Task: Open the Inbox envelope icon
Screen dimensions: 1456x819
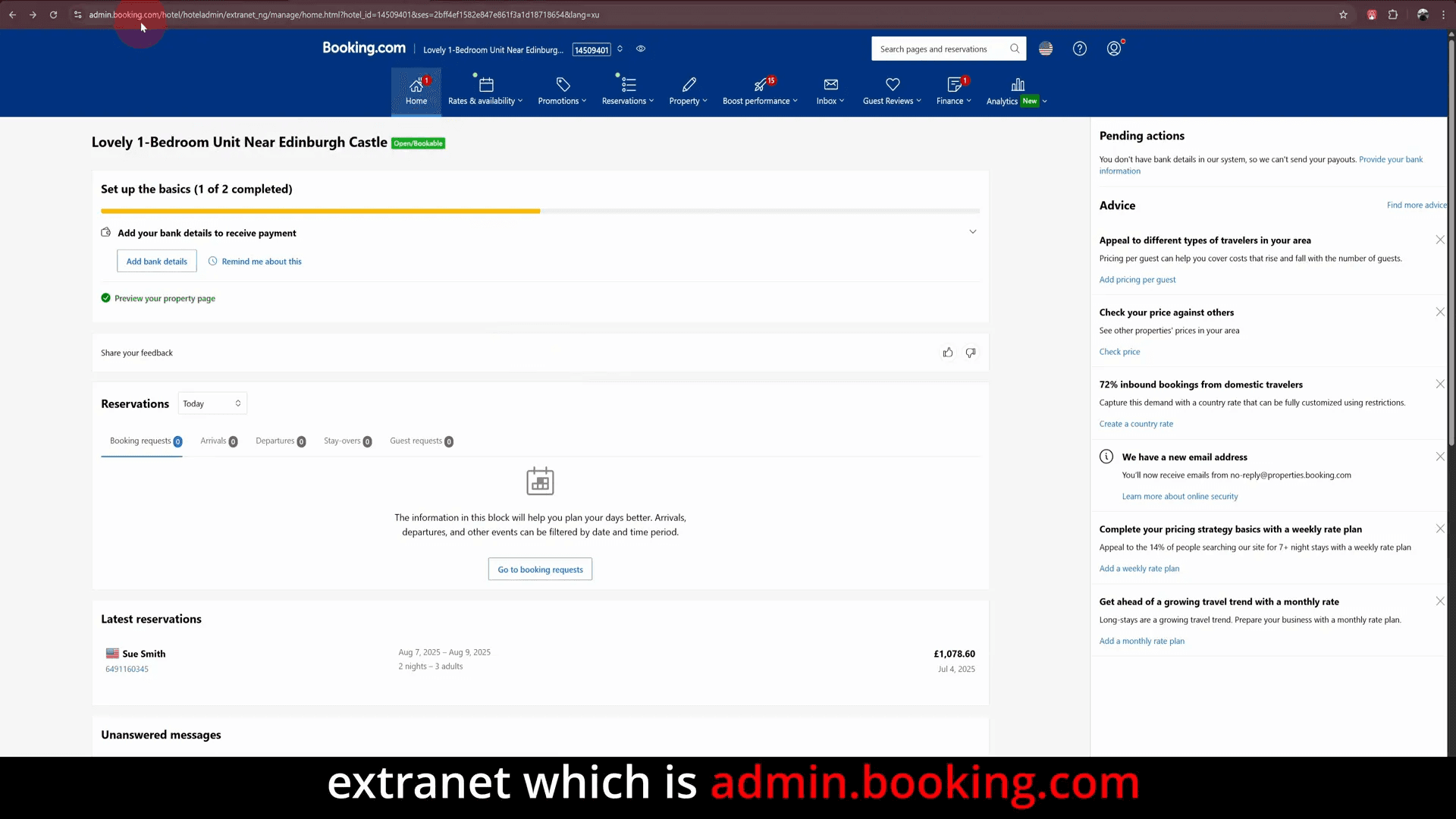Action: pyautogui.click(x=831, y=85)
